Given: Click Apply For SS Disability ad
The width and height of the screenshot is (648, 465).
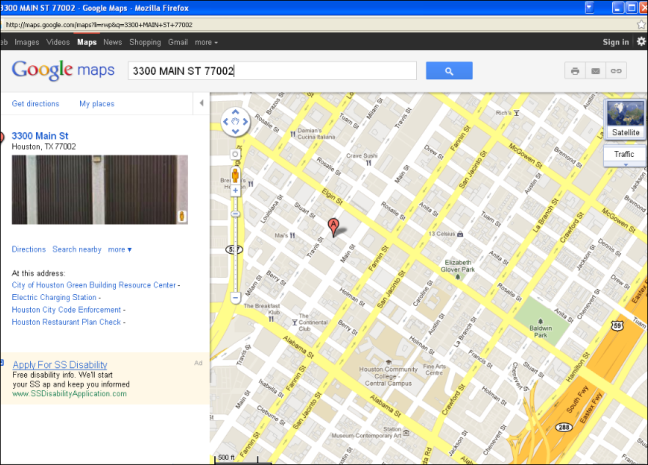Looking at the screenshot, I should tap(60, 365).
